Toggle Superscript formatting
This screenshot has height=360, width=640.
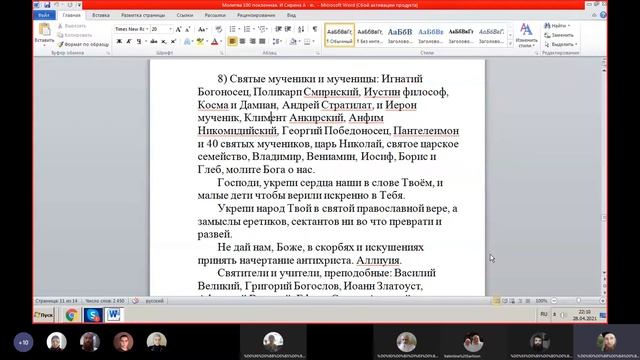tap(173, 41)
